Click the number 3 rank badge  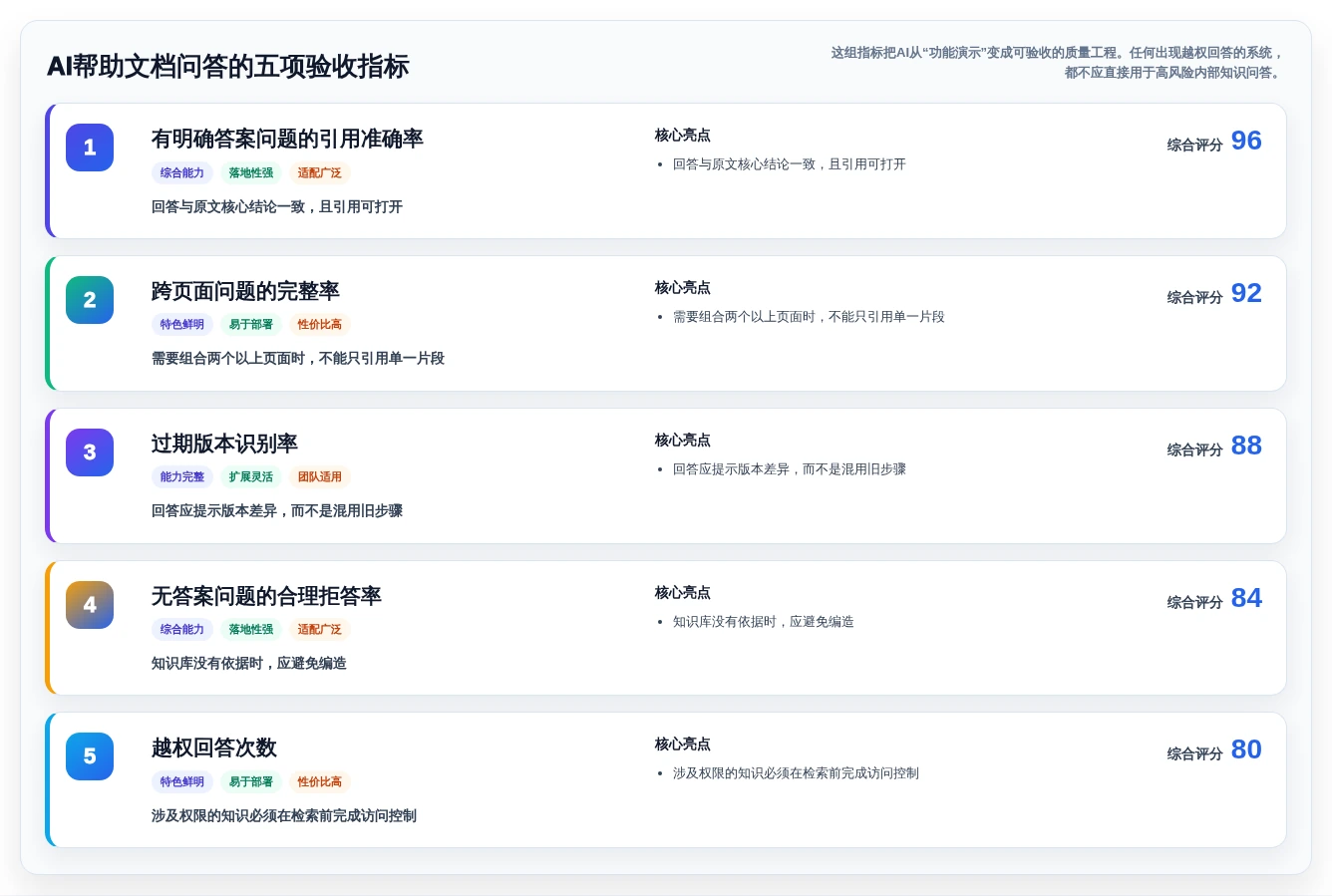tap(90, 452)
